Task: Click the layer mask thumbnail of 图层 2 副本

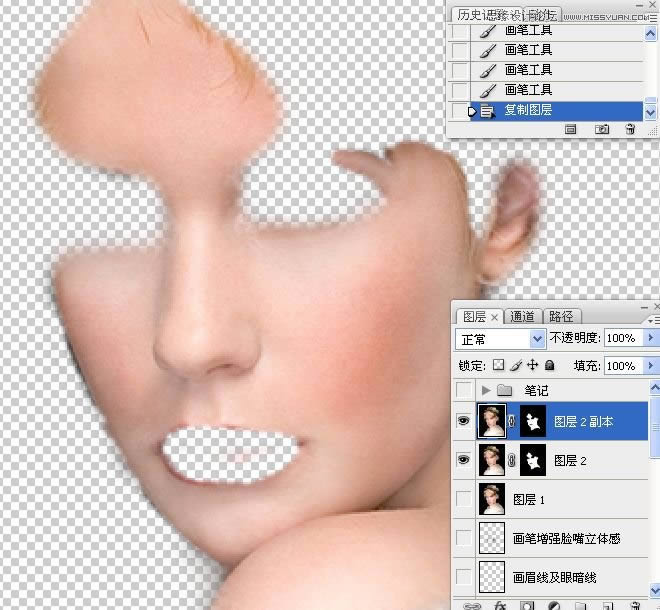Action: pos(536,422)
